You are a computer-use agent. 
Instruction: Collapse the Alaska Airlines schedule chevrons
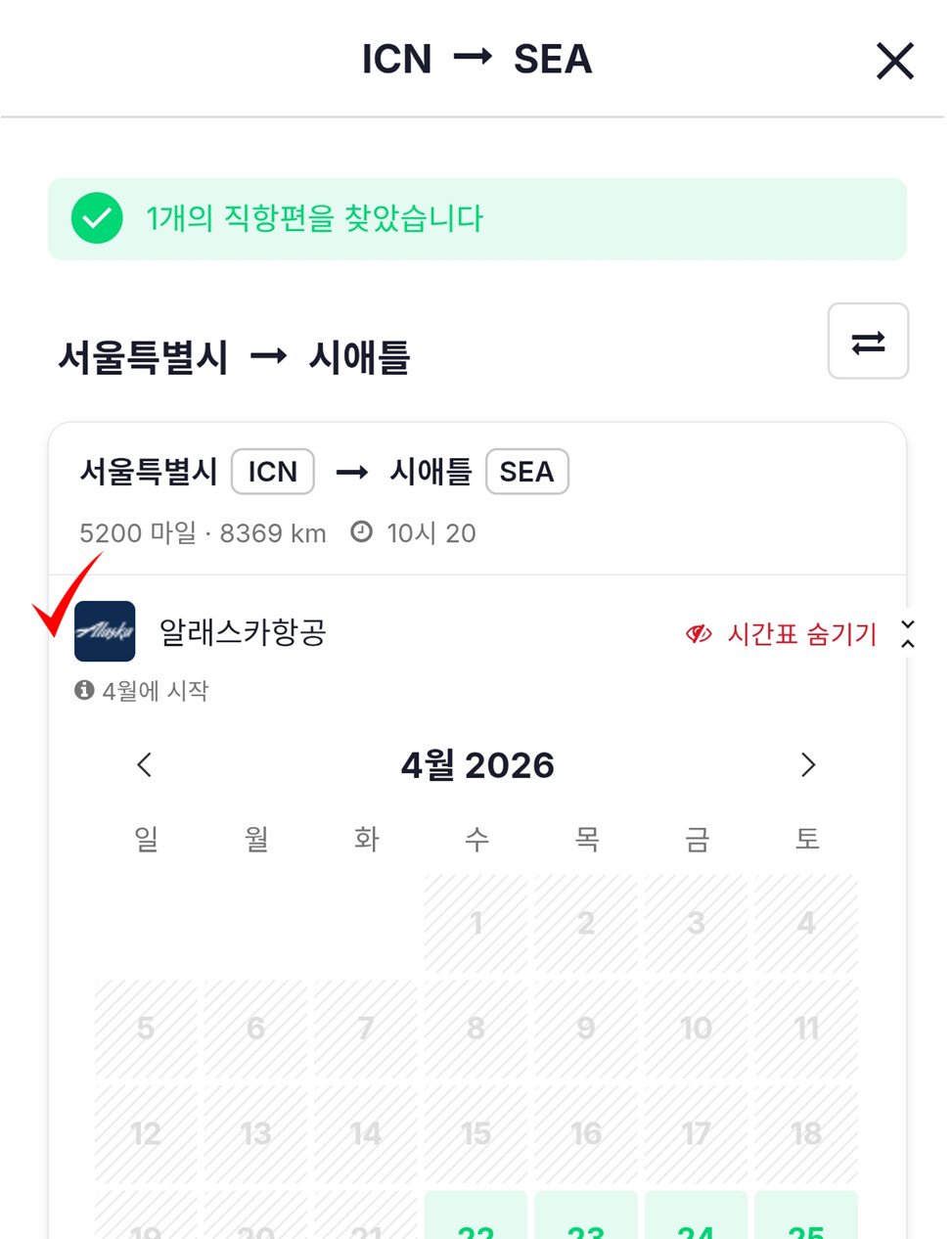(x=908, y=634)
